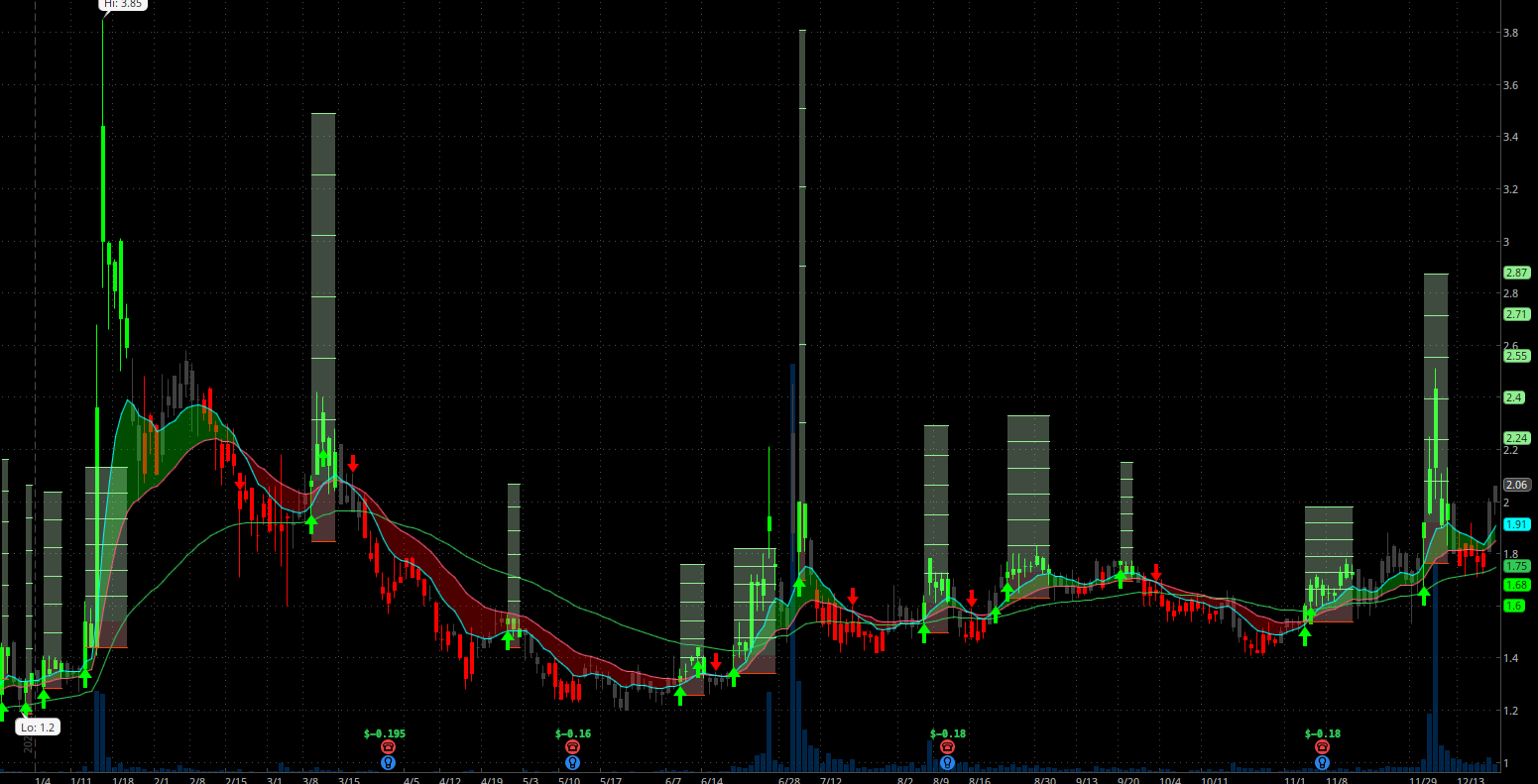Select the Hi: 3.85 price bubble
Image resolution: width=1538 pixels, height=784 pixels.
coord(124,4)
